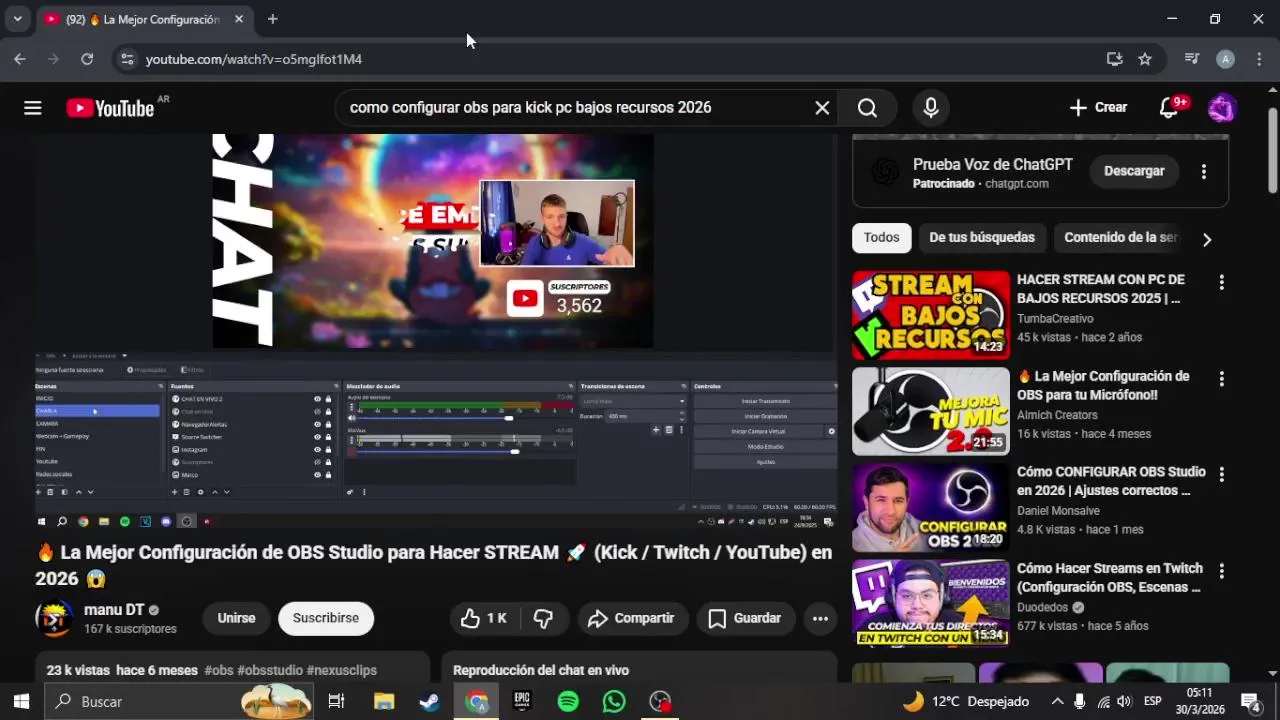This screenshot has height=720, width=1280.
Task: Click the Windows taskbar Buscar search box
Action: tap(180, 702)
